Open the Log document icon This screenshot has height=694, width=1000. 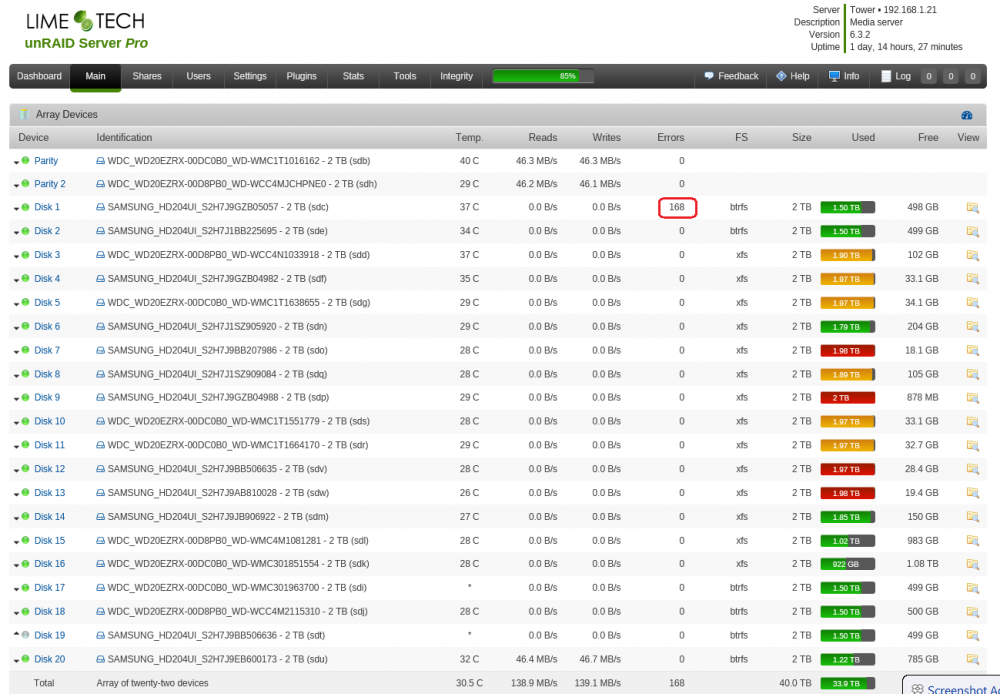886,76
